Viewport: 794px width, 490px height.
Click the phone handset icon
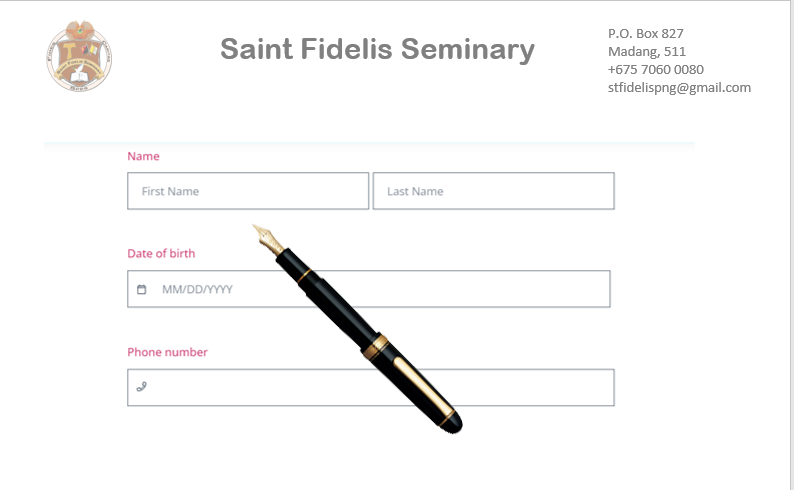(x=141, y=387)
